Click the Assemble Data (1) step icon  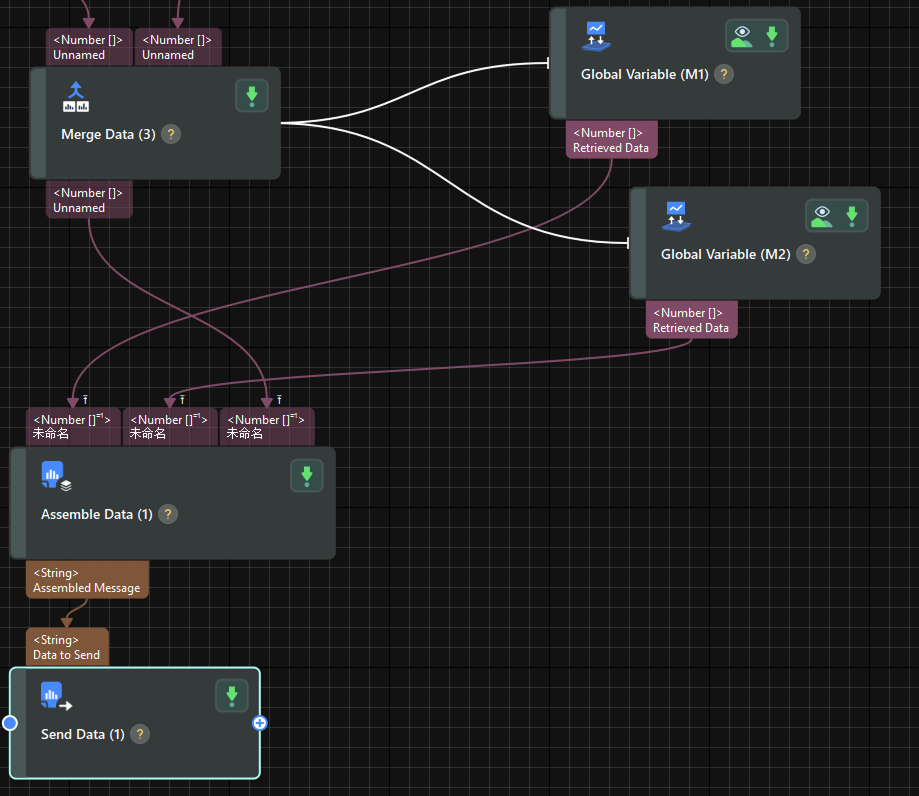[55, 476]
